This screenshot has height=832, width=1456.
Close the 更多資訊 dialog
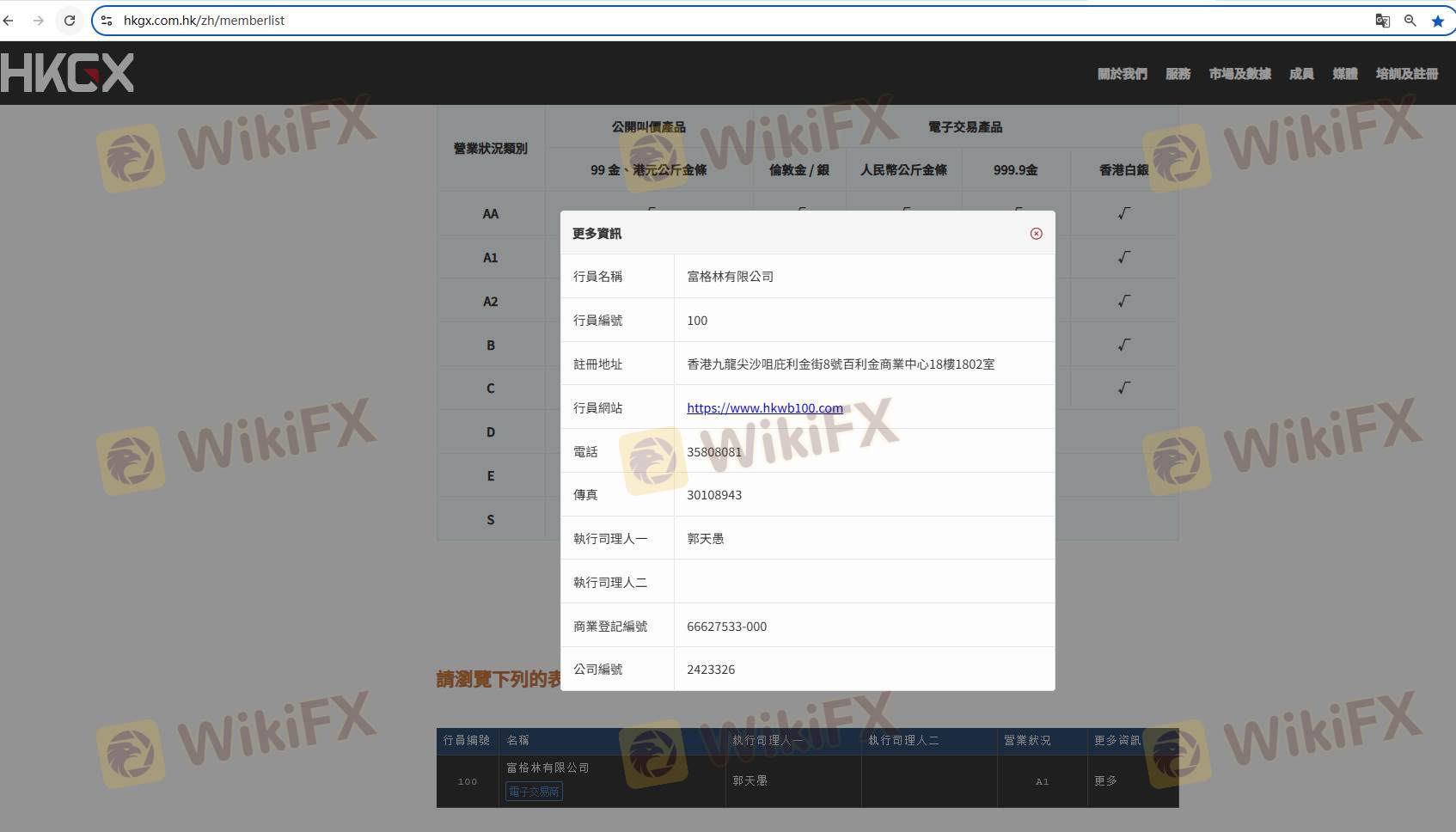tap(1036, 234)
